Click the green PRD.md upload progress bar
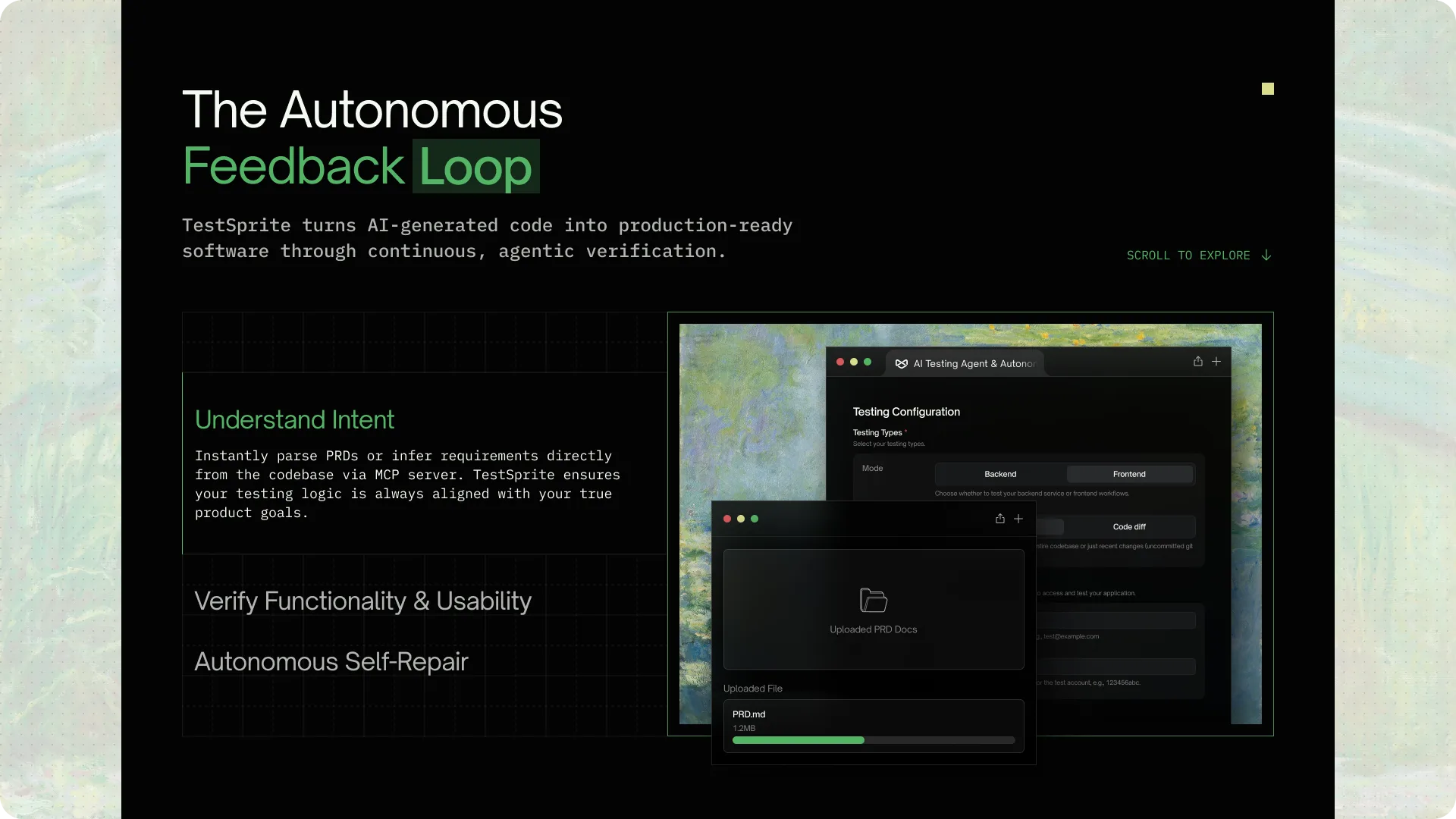The height and width of the screenshot is (819, 1456). point(798,740)
